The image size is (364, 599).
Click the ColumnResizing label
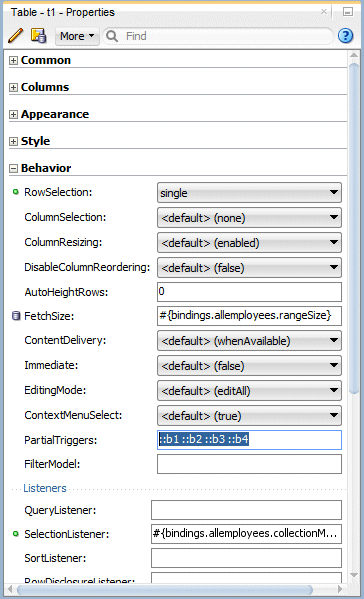[63, 242]
